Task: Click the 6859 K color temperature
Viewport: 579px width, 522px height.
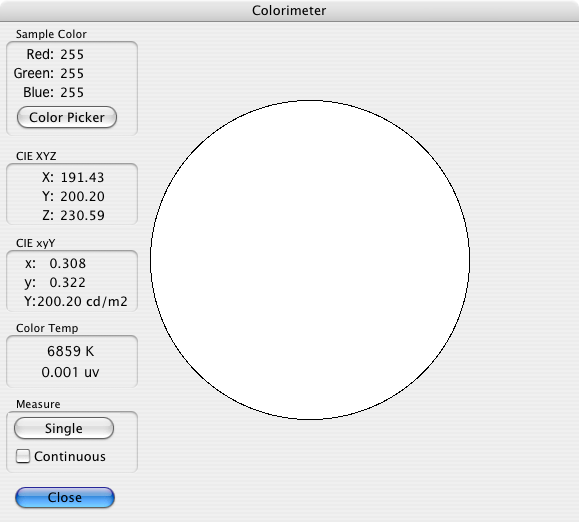Action: click(x=71, y=351)
